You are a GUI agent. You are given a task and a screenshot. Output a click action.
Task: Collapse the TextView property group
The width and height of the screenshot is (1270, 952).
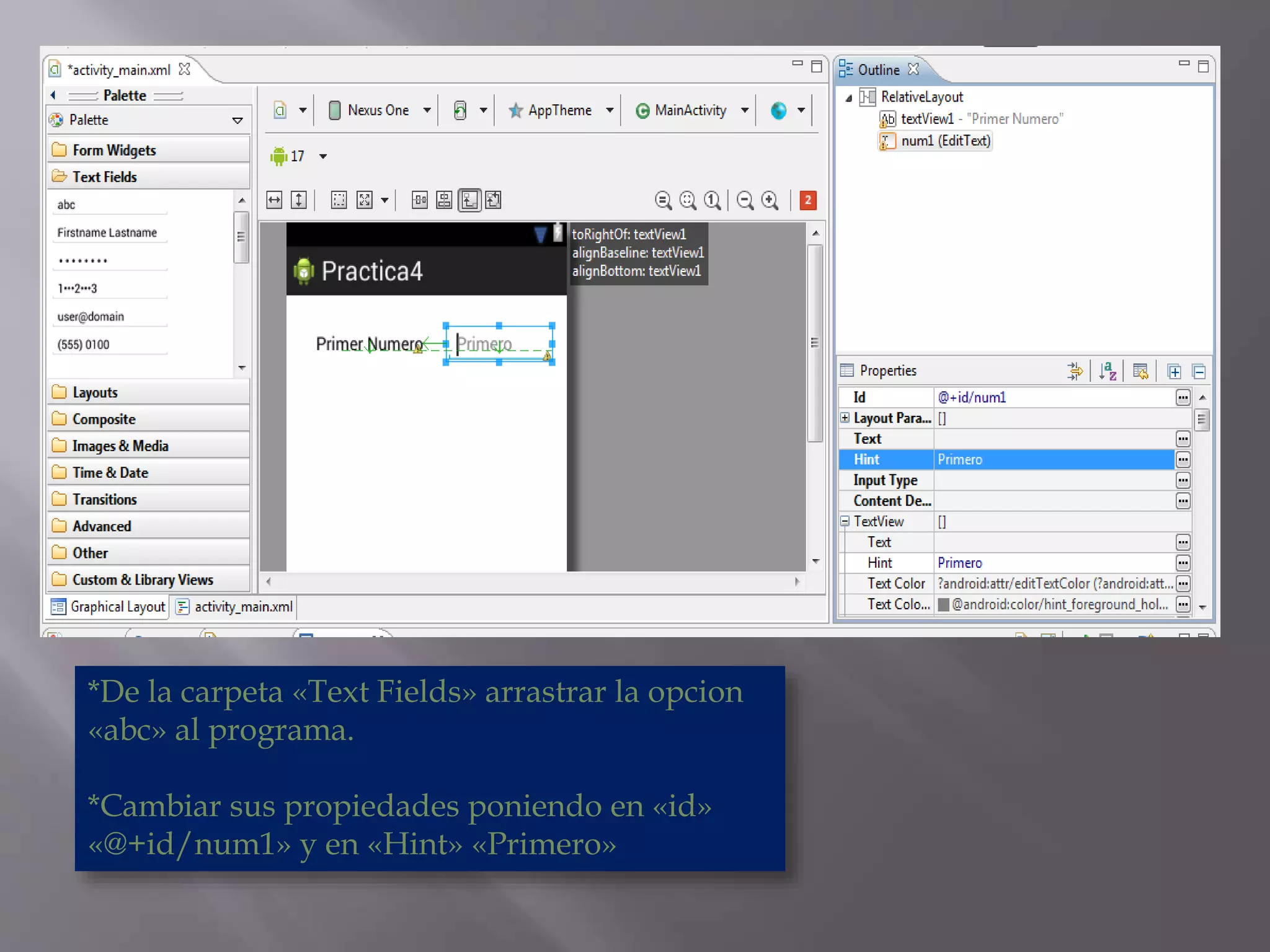[x=845, y=521]
